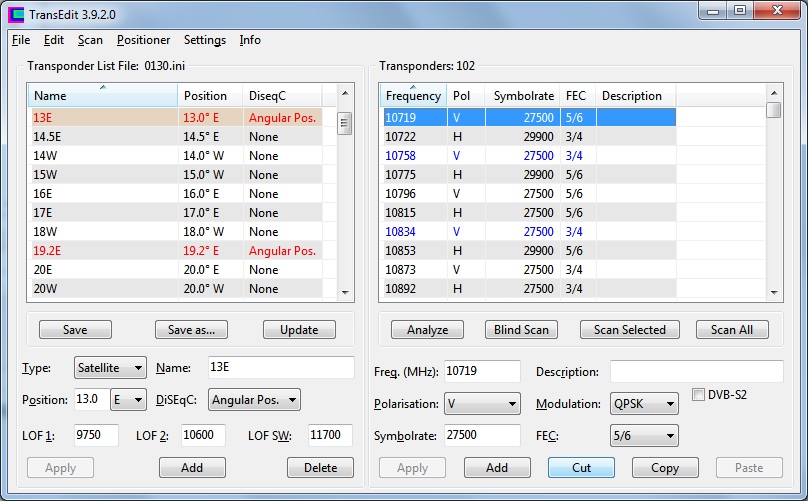The height and width of the screenshot is (501, 808).
Task: Open the Settings menu
Action: tap(205, 40)
